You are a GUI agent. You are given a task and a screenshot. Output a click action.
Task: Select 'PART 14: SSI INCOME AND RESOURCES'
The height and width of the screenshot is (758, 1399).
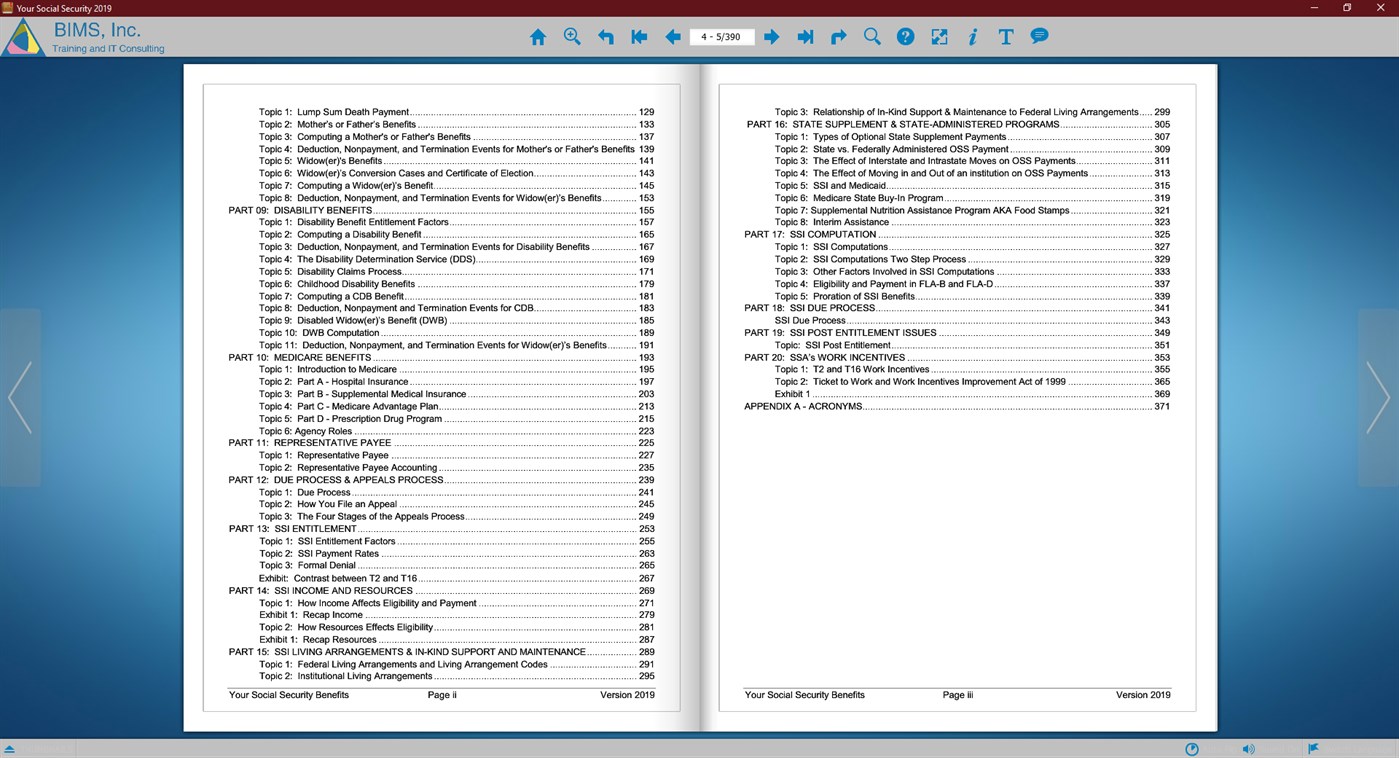point(441,591)
